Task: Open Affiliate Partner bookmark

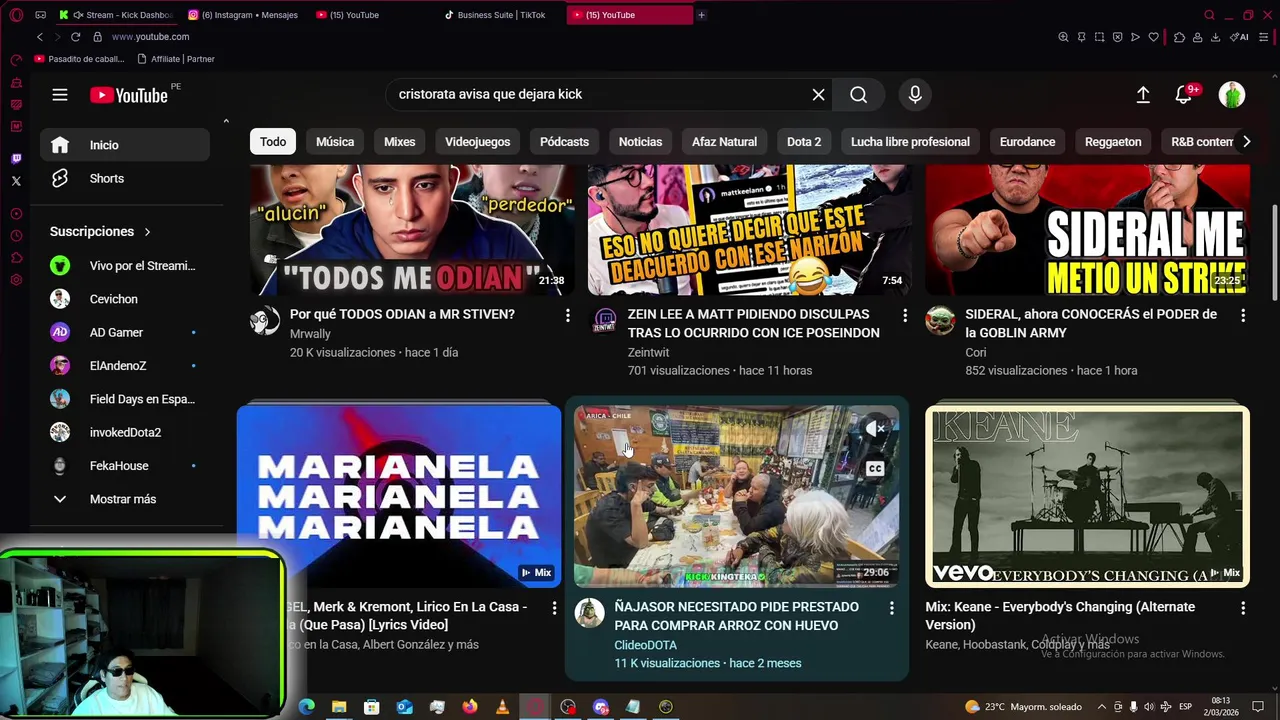Action: (x=176, y=59)
